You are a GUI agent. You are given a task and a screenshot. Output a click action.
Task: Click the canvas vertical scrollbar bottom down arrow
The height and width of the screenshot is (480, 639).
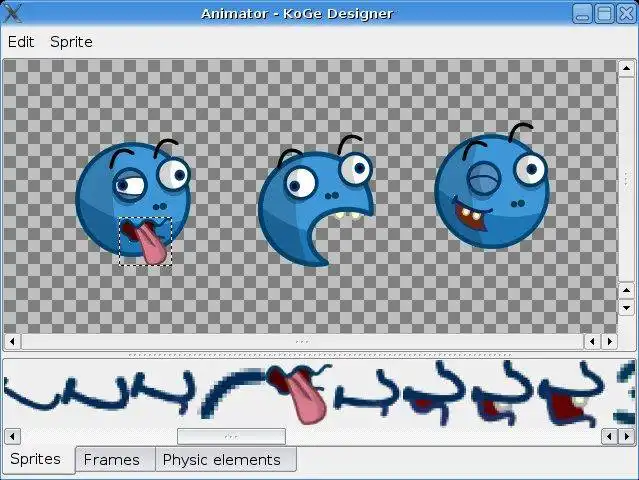point(626,308)
